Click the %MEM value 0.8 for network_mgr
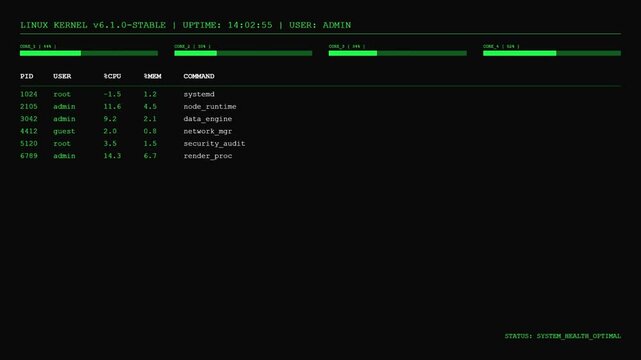 click(150, 131)
